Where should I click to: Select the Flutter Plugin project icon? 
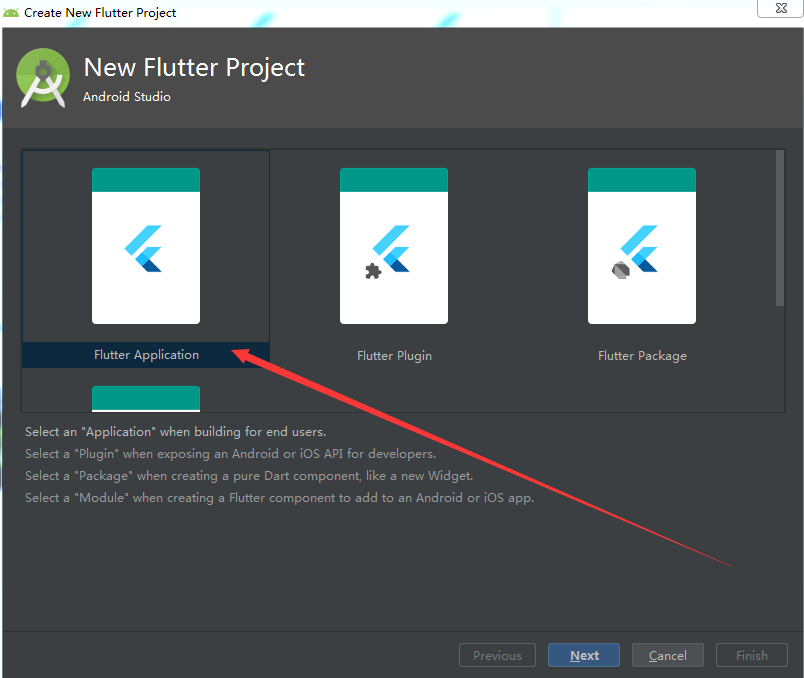pyautogui.click(x=394, y=246)
